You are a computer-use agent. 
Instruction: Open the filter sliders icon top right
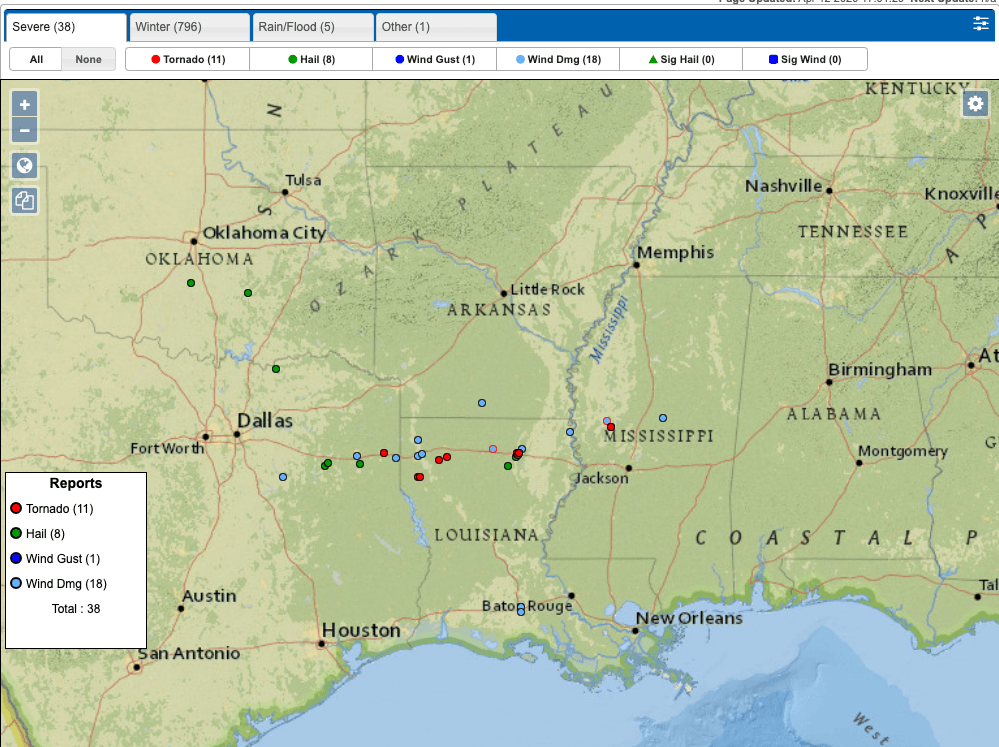click(980, 24)
